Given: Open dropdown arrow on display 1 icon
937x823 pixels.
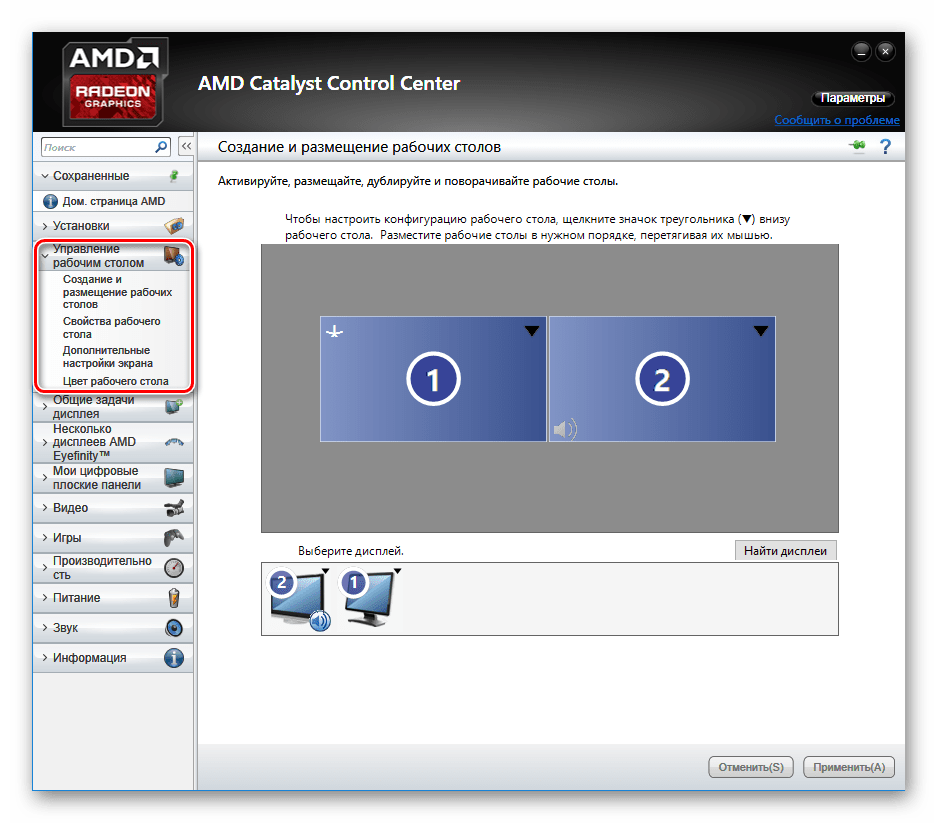Looking at the screenshot, I should pyautogui.click(x=397, y=571).
